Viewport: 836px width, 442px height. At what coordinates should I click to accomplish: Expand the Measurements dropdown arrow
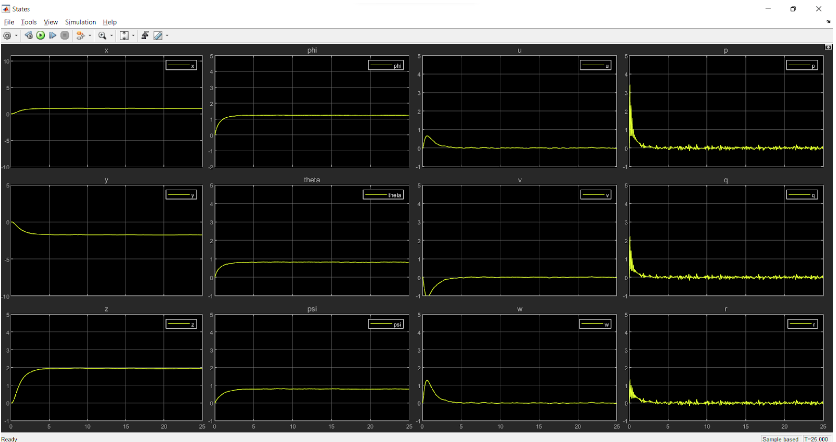(x=166, y=35)
